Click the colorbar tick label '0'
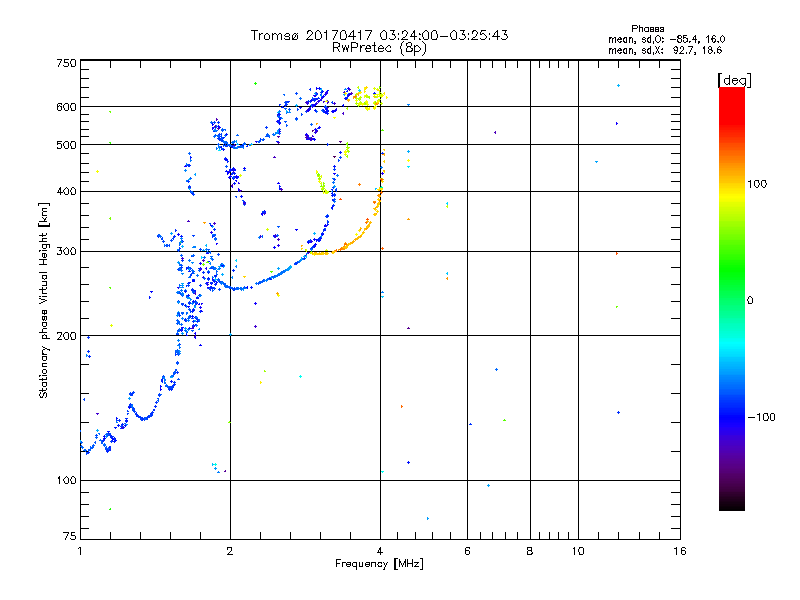This screenshot has height=600, width=800. click(750, 301)
